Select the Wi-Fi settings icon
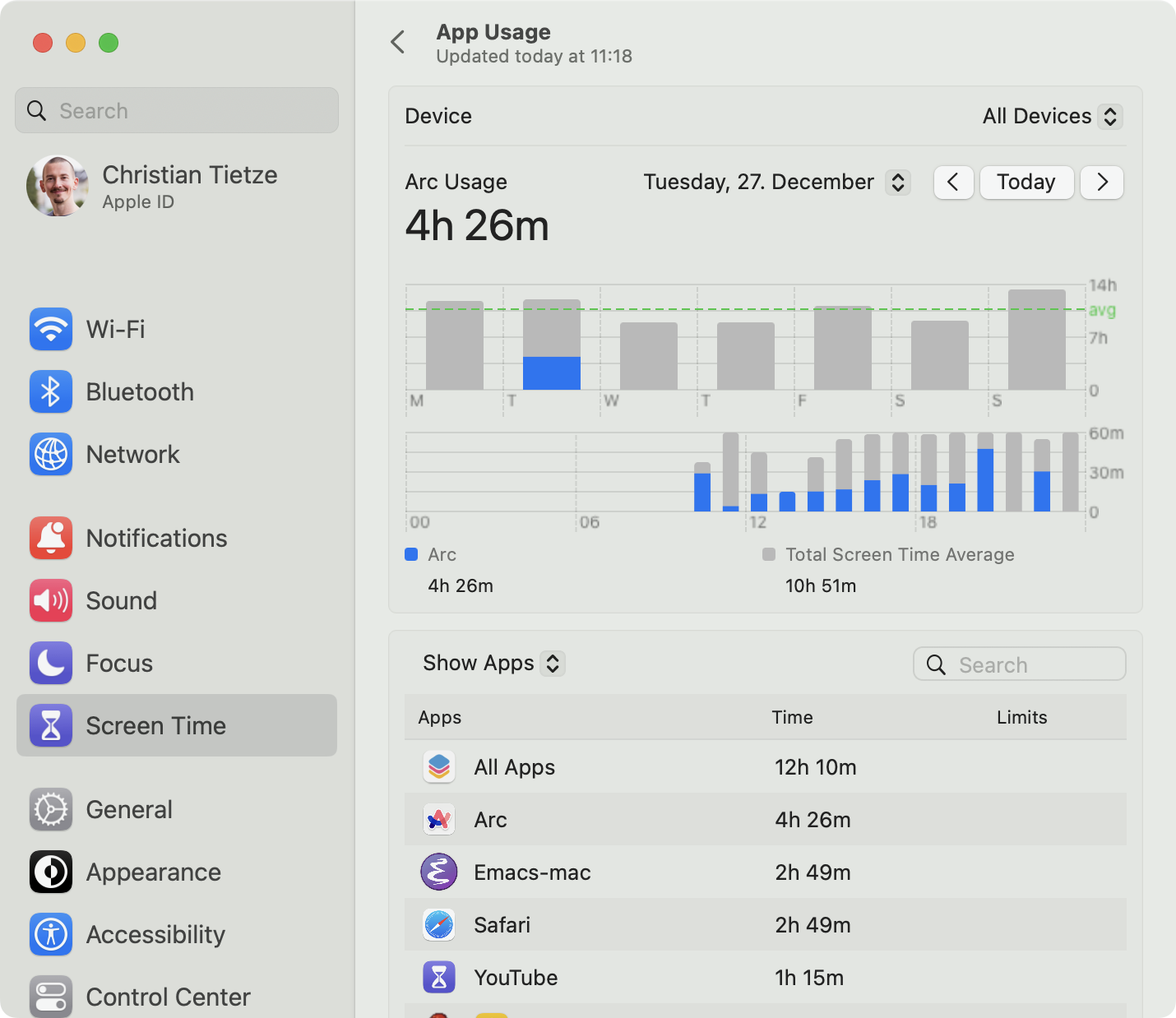The width and height of the screenshot is (1176, 1018). click(x=50, y=329)
